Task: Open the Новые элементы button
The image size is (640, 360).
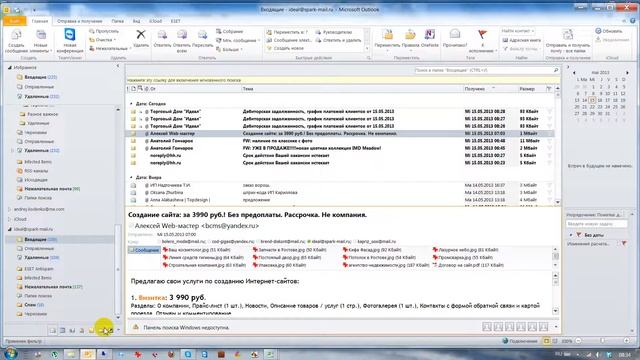Action: coord(41,41)
